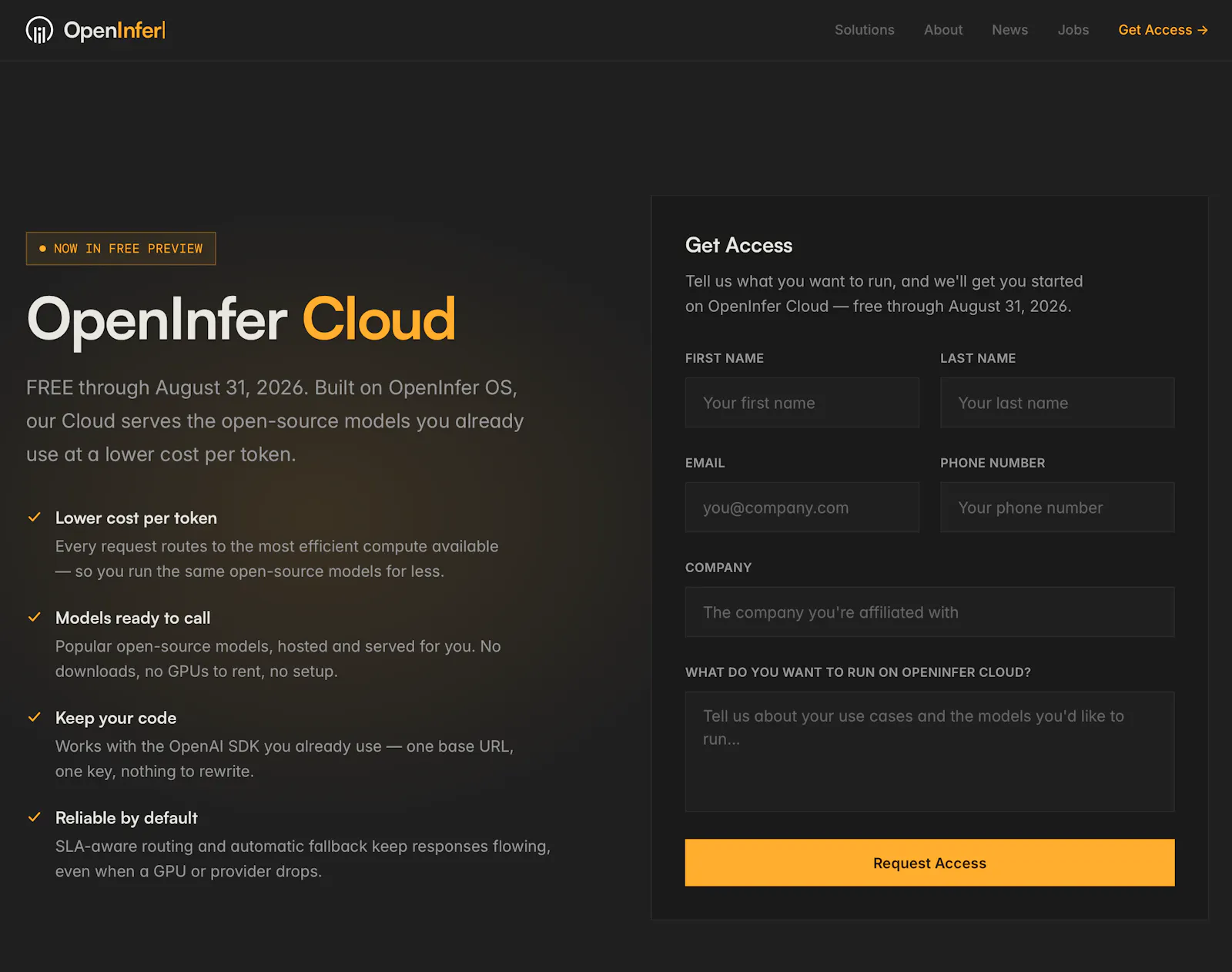Click the Reliable by default heading
Screen dimensions: 1232x972
coord(126,819)
